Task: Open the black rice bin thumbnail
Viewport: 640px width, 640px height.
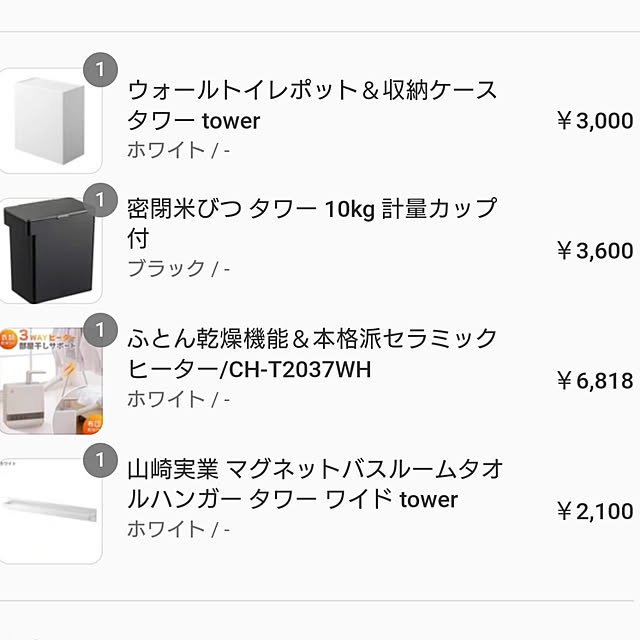Action: [50, 251]
